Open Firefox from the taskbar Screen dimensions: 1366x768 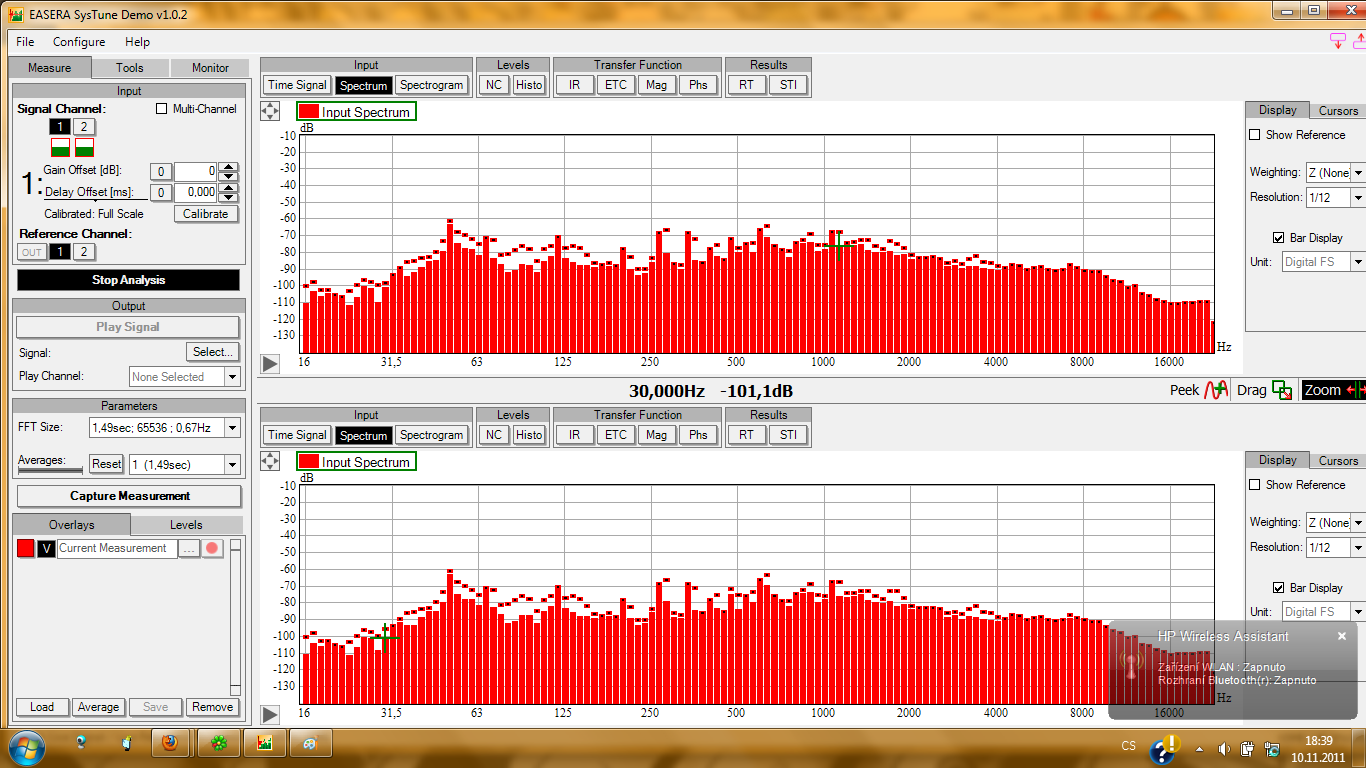coord(170,744)
